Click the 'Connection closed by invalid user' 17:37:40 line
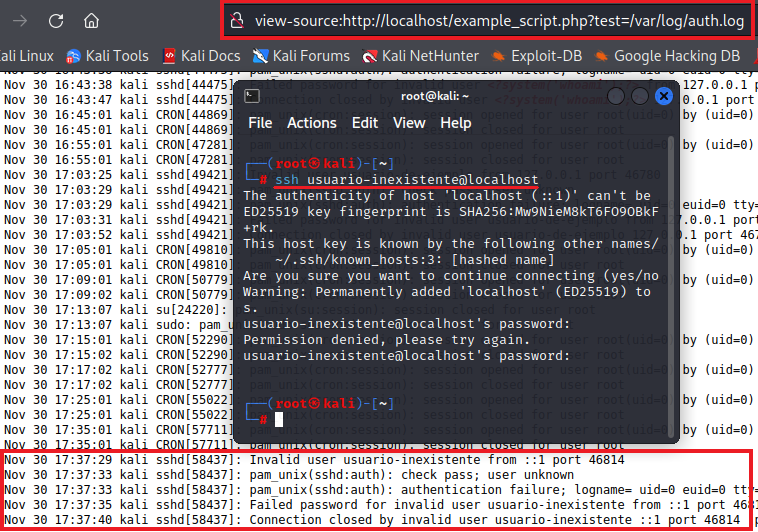Image resolution: width=758 pixels, height=532 pixels. [372, 519]
